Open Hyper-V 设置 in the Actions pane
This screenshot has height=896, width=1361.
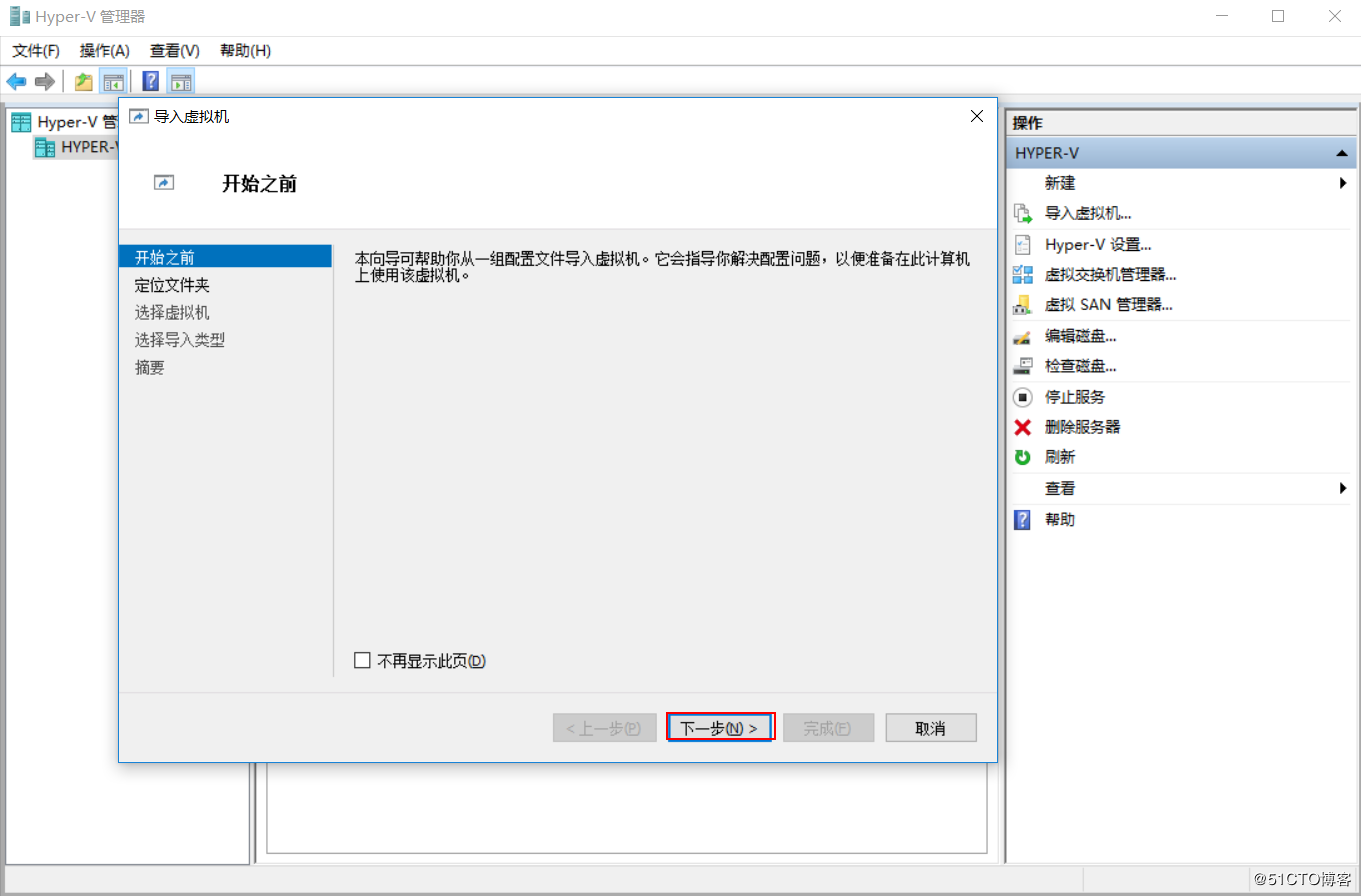pyautogui.click(x=1096, y=243)
